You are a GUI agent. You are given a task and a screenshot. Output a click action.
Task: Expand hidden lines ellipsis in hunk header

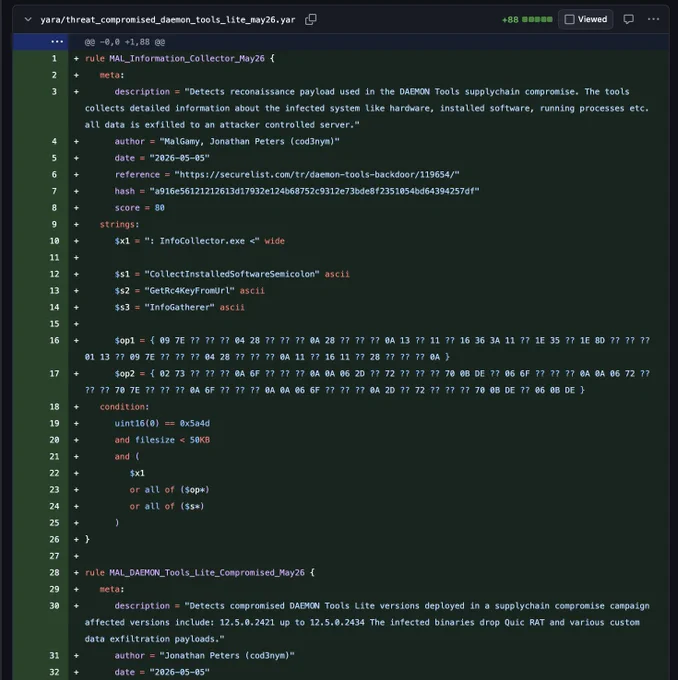57,42
